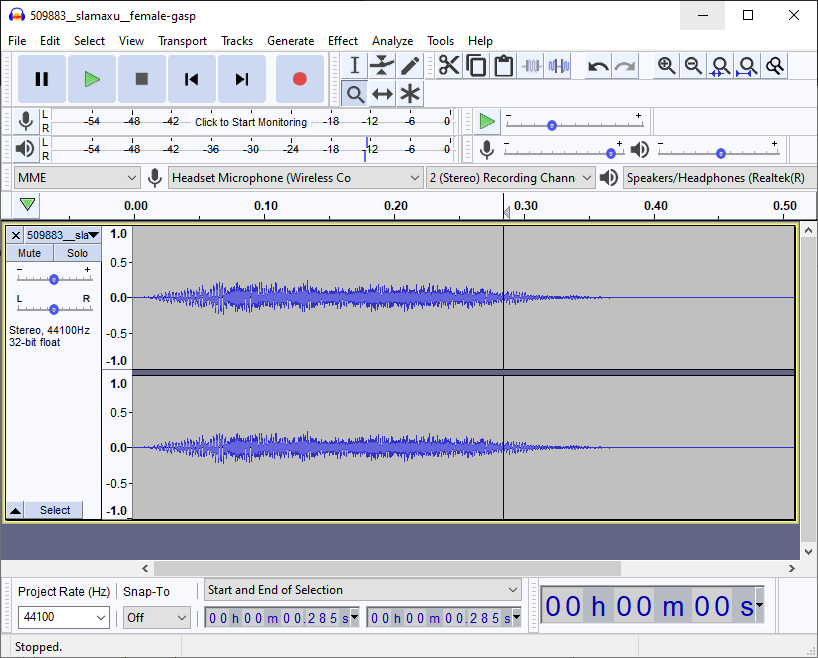Select the Envelope tool

pos(382,66)
